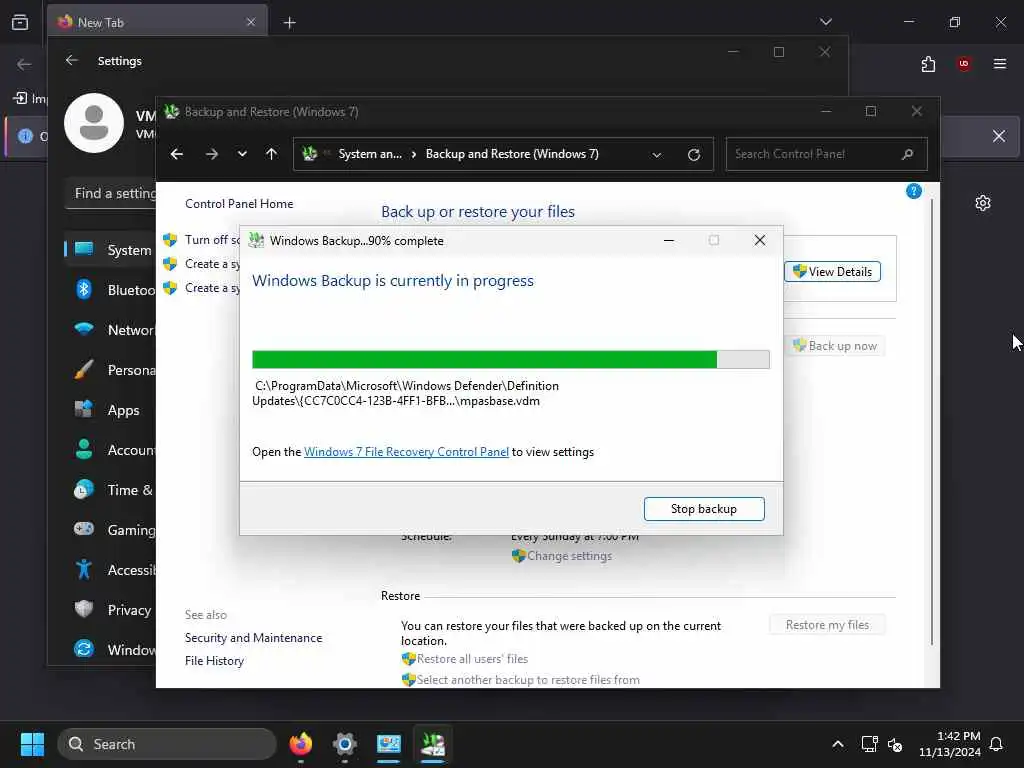Image resolution: width=1024 pixels, height=768 pixels.
Task: Open recent locations dropdown arrow
Action: tap(242, 154)
